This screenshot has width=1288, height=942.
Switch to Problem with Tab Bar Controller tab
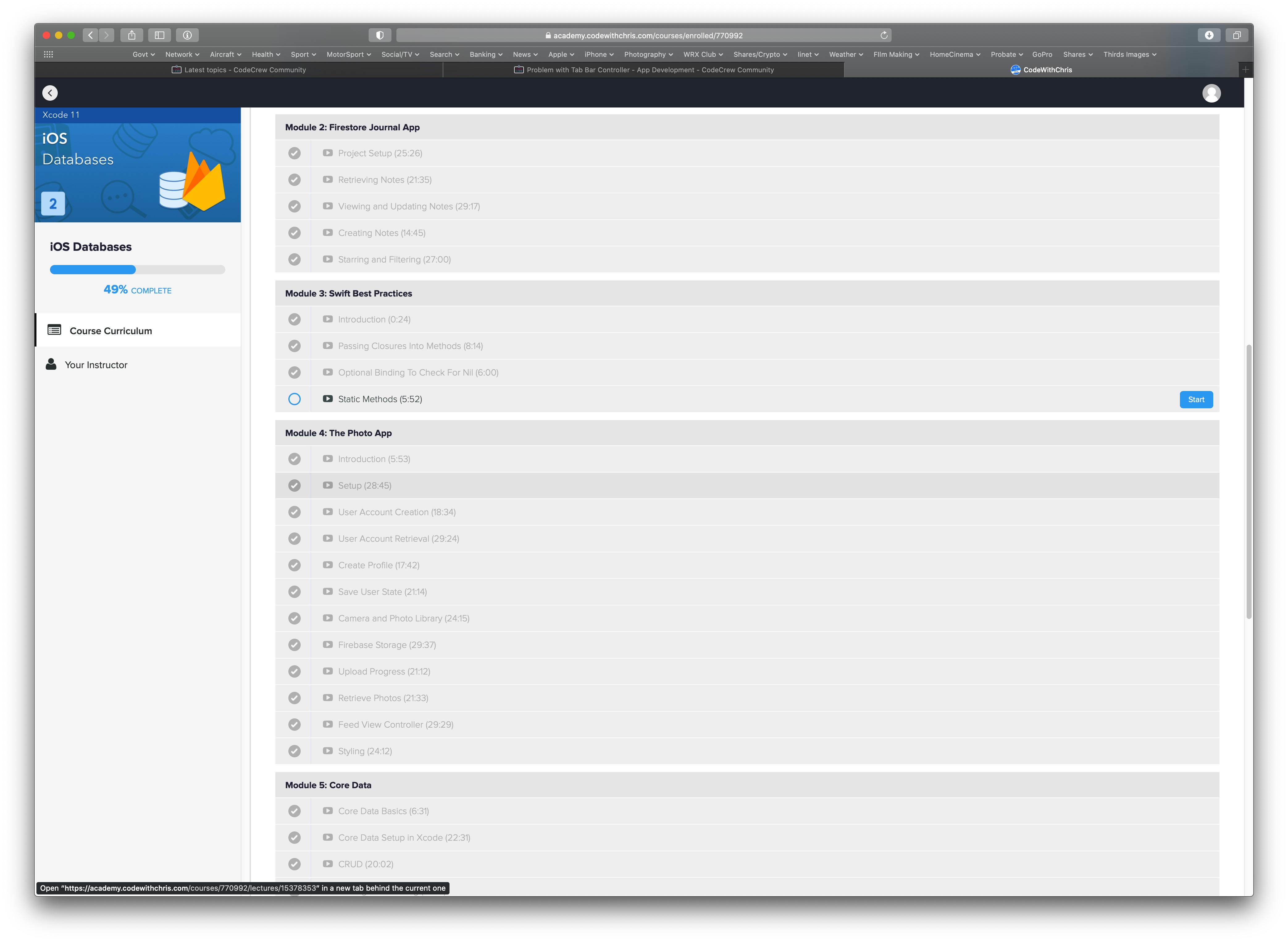point(643,69)
